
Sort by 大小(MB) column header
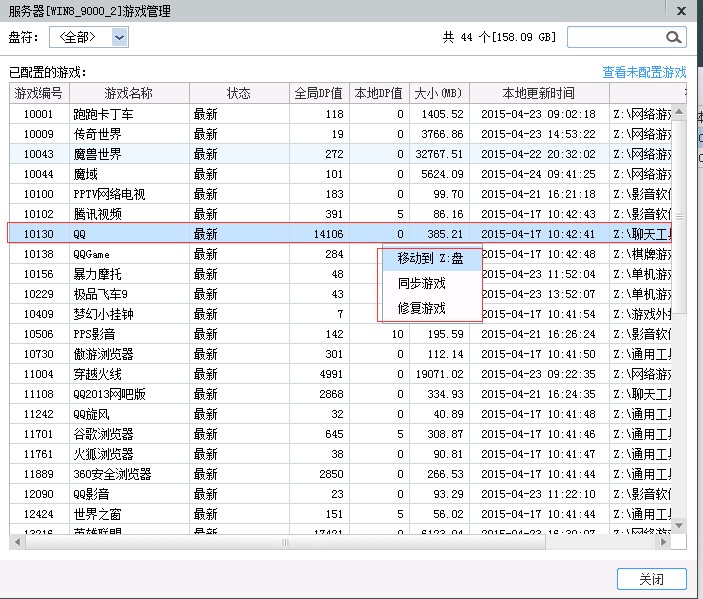[x=439, y=93]
